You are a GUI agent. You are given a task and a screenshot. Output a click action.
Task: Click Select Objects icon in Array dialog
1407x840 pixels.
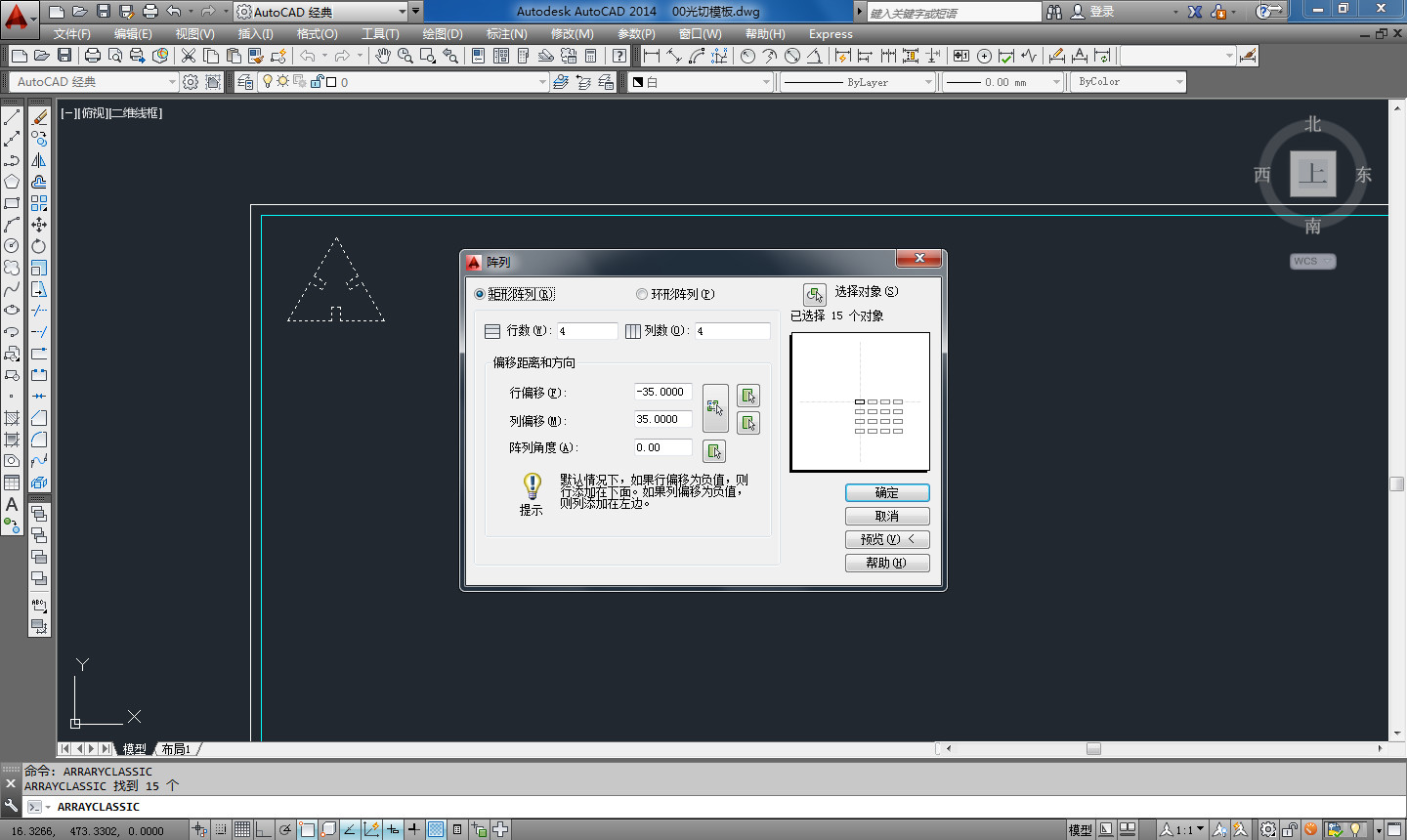click(815, 294)
